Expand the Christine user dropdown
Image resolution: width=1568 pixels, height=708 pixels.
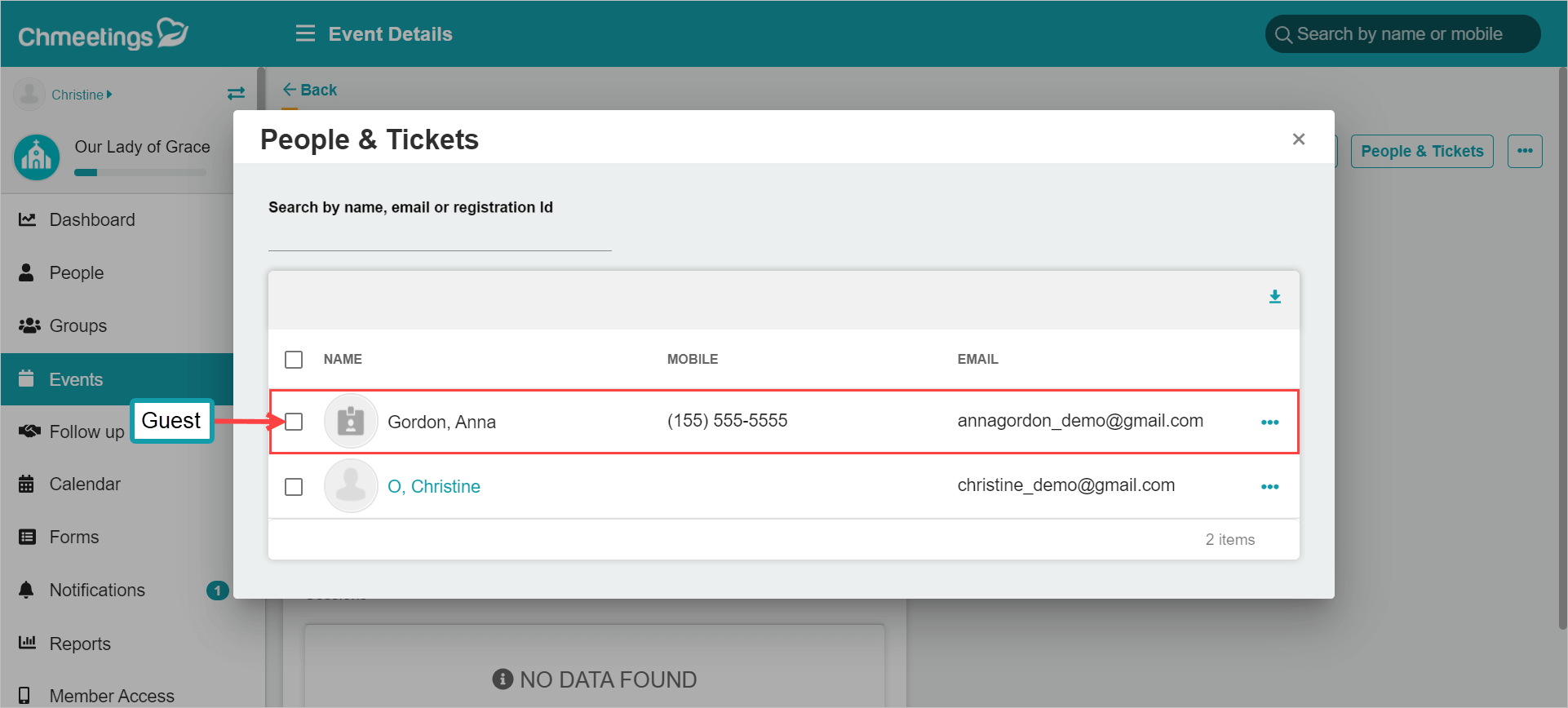(x=82, y=95)
